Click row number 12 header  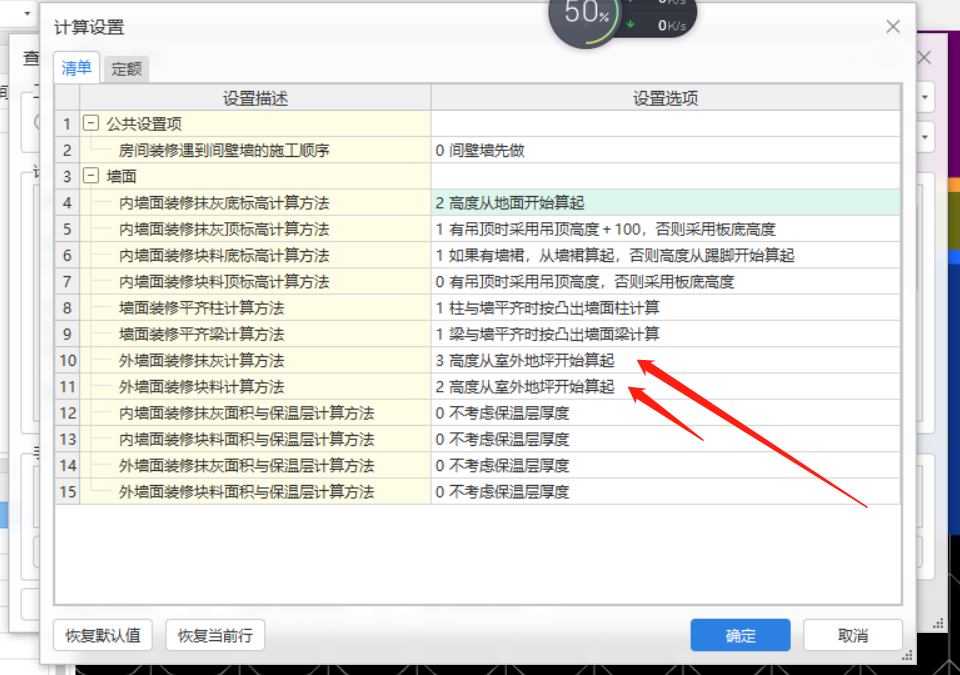point(67,413)
